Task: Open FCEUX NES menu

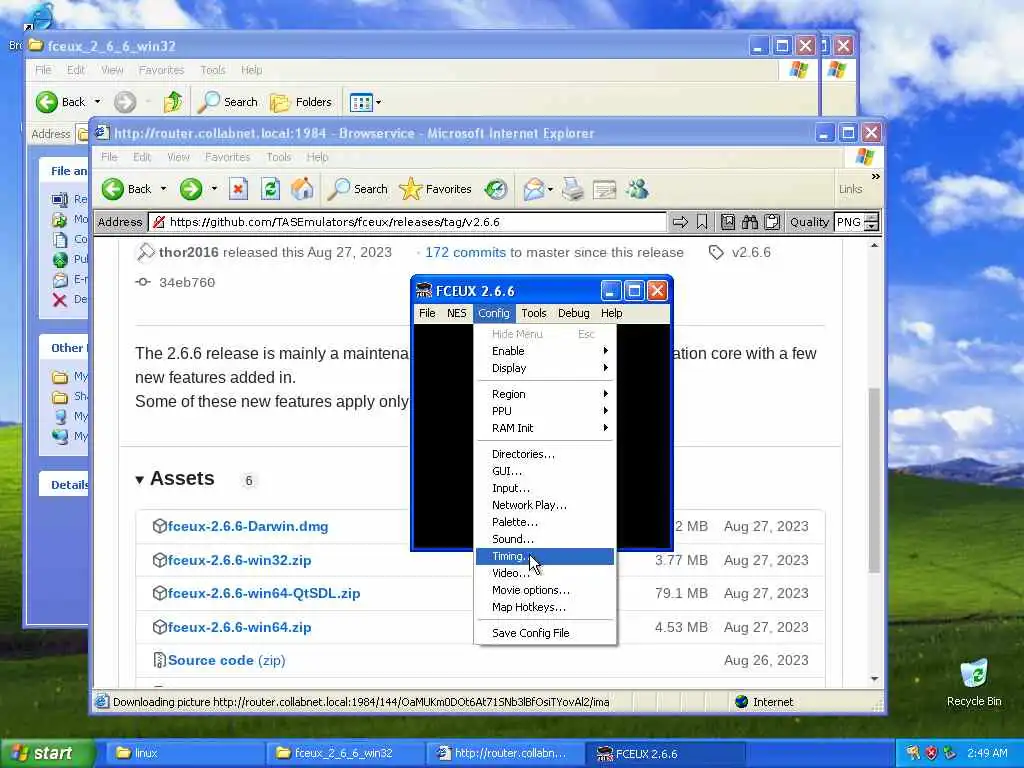Action: pyautogui.click(x=456, y=313)
